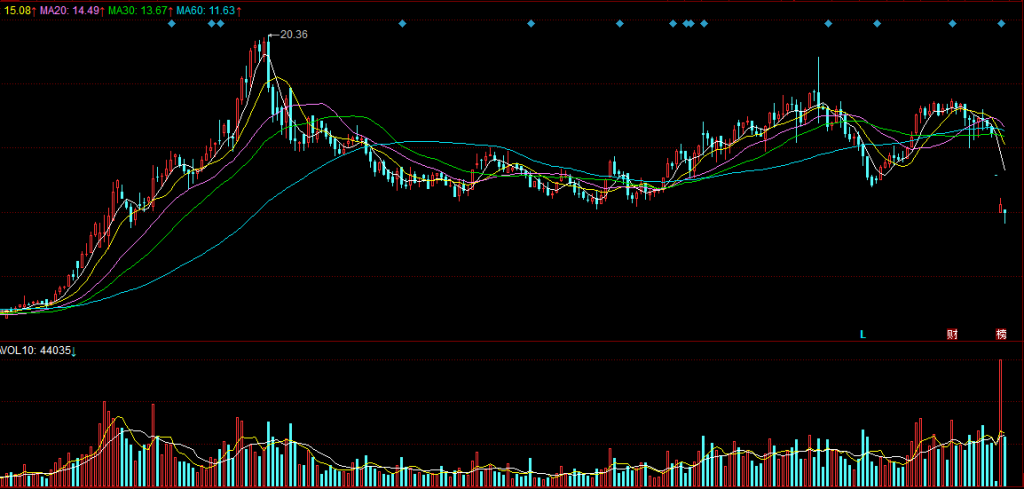Viewport: 1024px width, 489px height.
Task: Select the tallest red volume bar
Action: point(1000,422)
